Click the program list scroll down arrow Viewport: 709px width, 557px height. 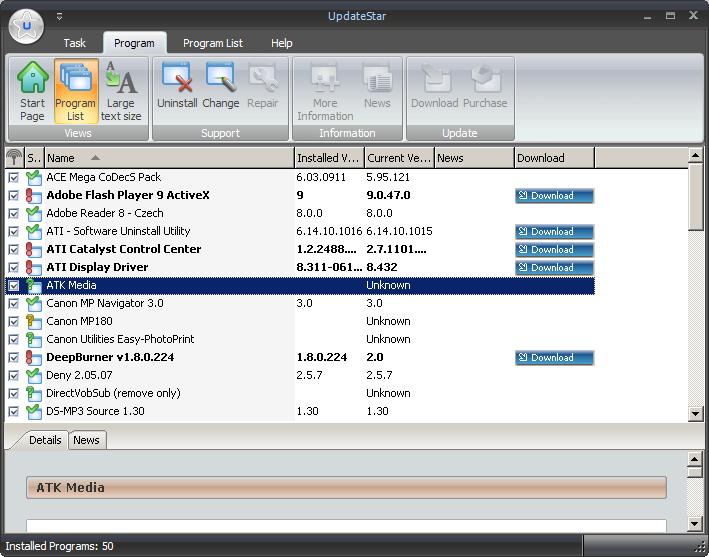696,414
